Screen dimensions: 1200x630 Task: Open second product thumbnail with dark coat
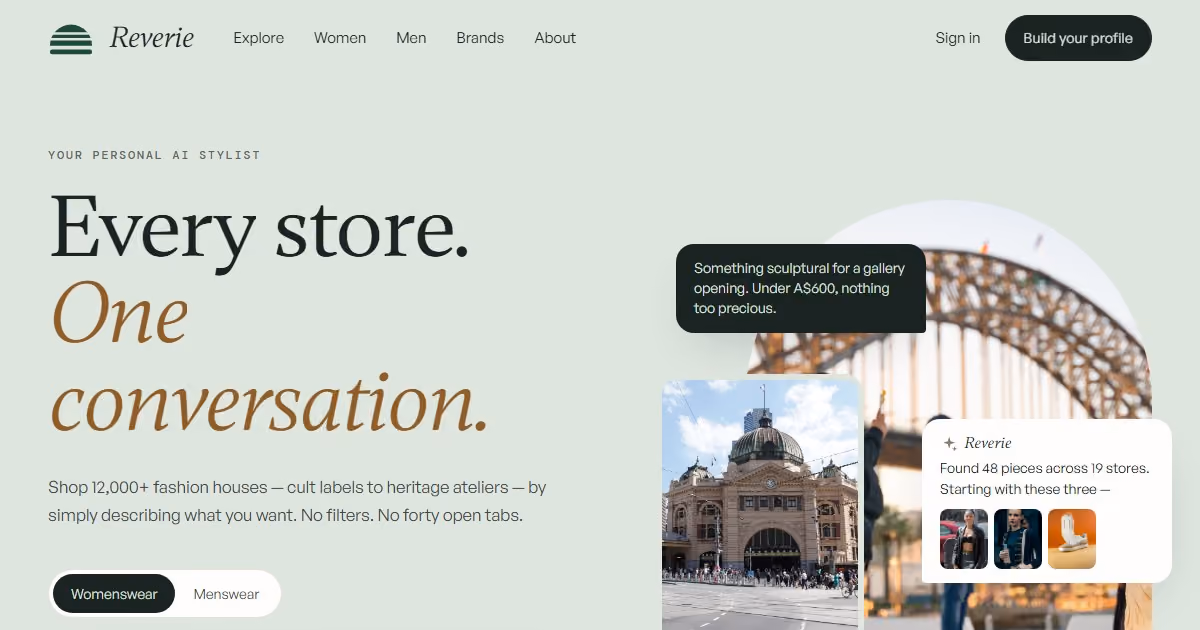pyautogui.click(x=1018, y=539)
